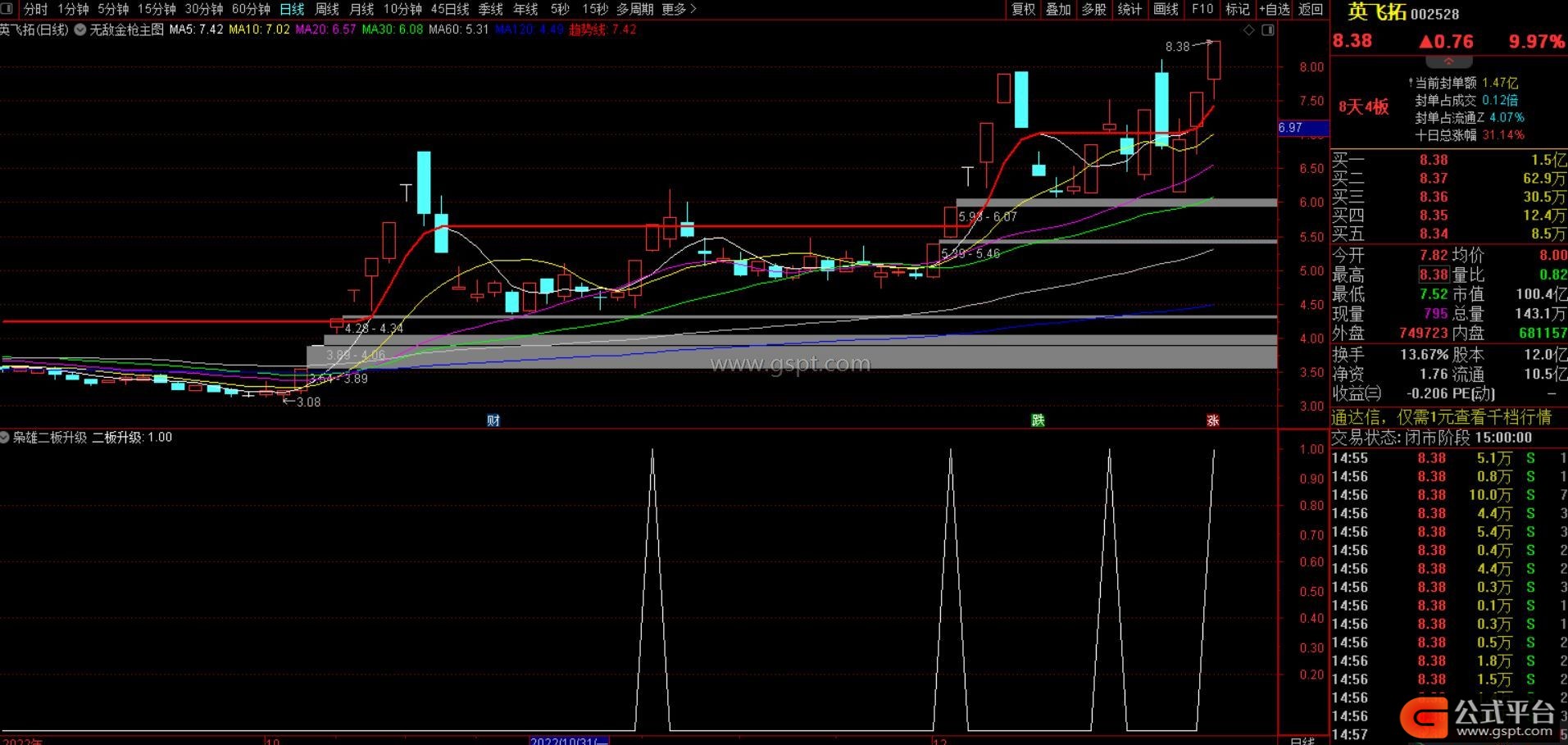Click the magenta MA20: 6.57 label
The image size is (1568, 745).
[325, 30]
